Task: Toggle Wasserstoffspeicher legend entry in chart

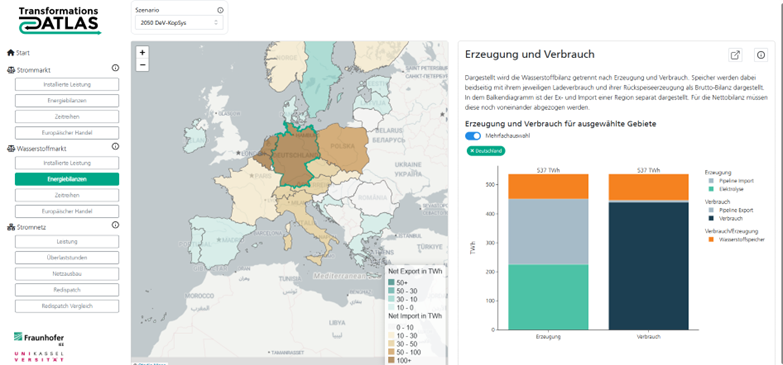Action: pos(737,240)
